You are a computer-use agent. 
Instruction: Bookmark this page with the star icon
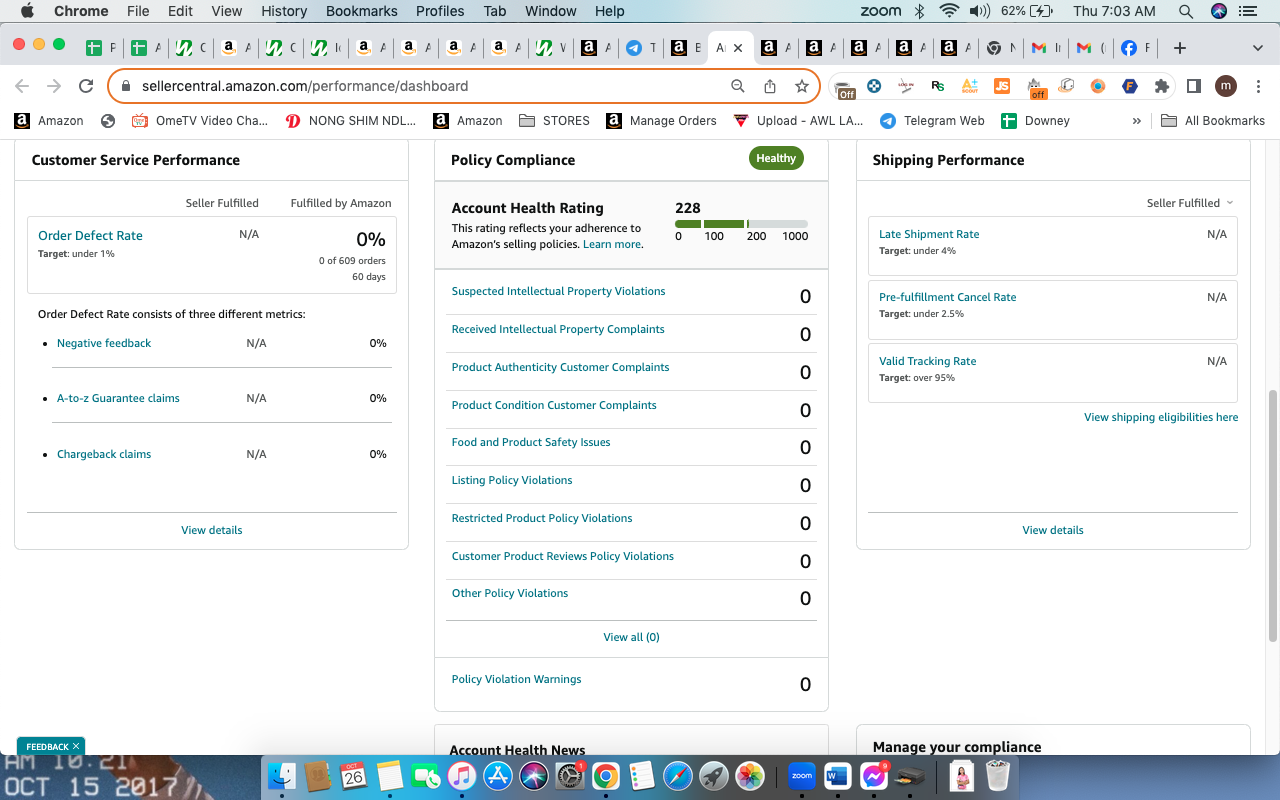click(x=802, y=86)
